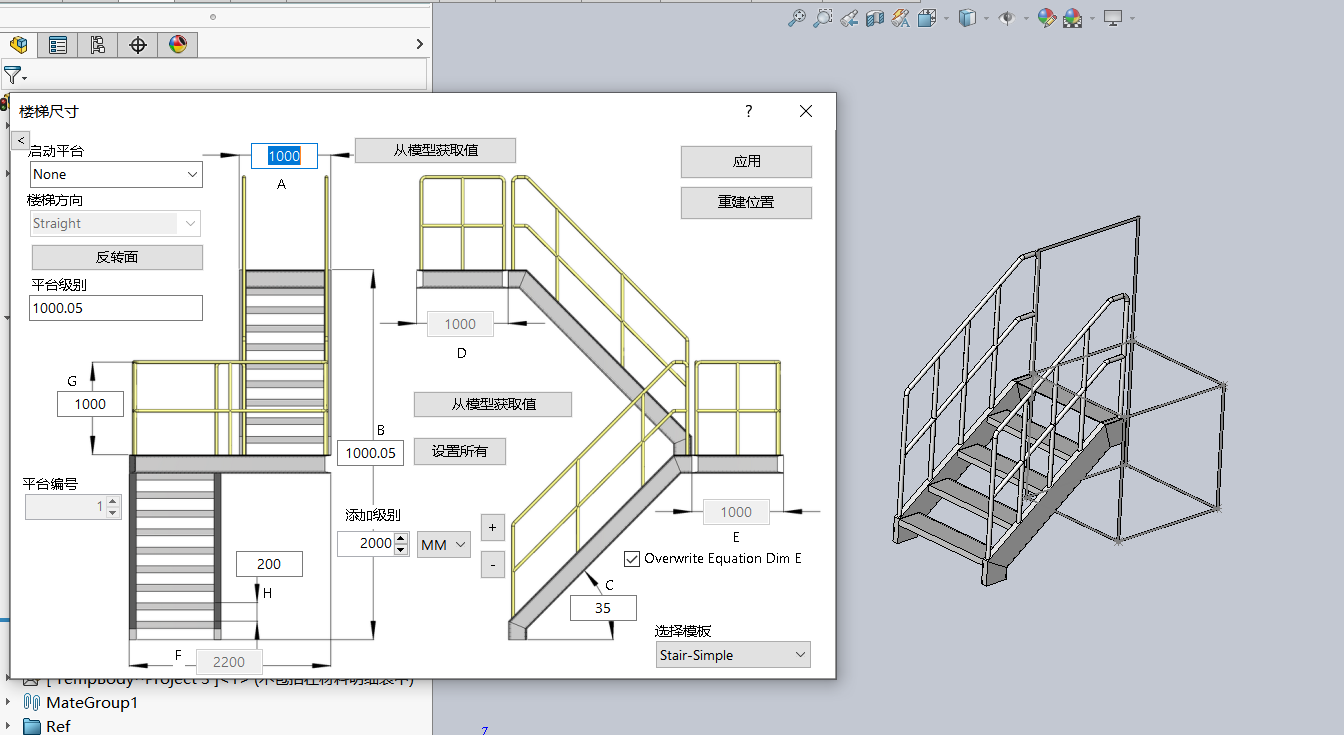Click the help question mark in dialog
This screenshot has width=1344, height=735.
[748, 111]
